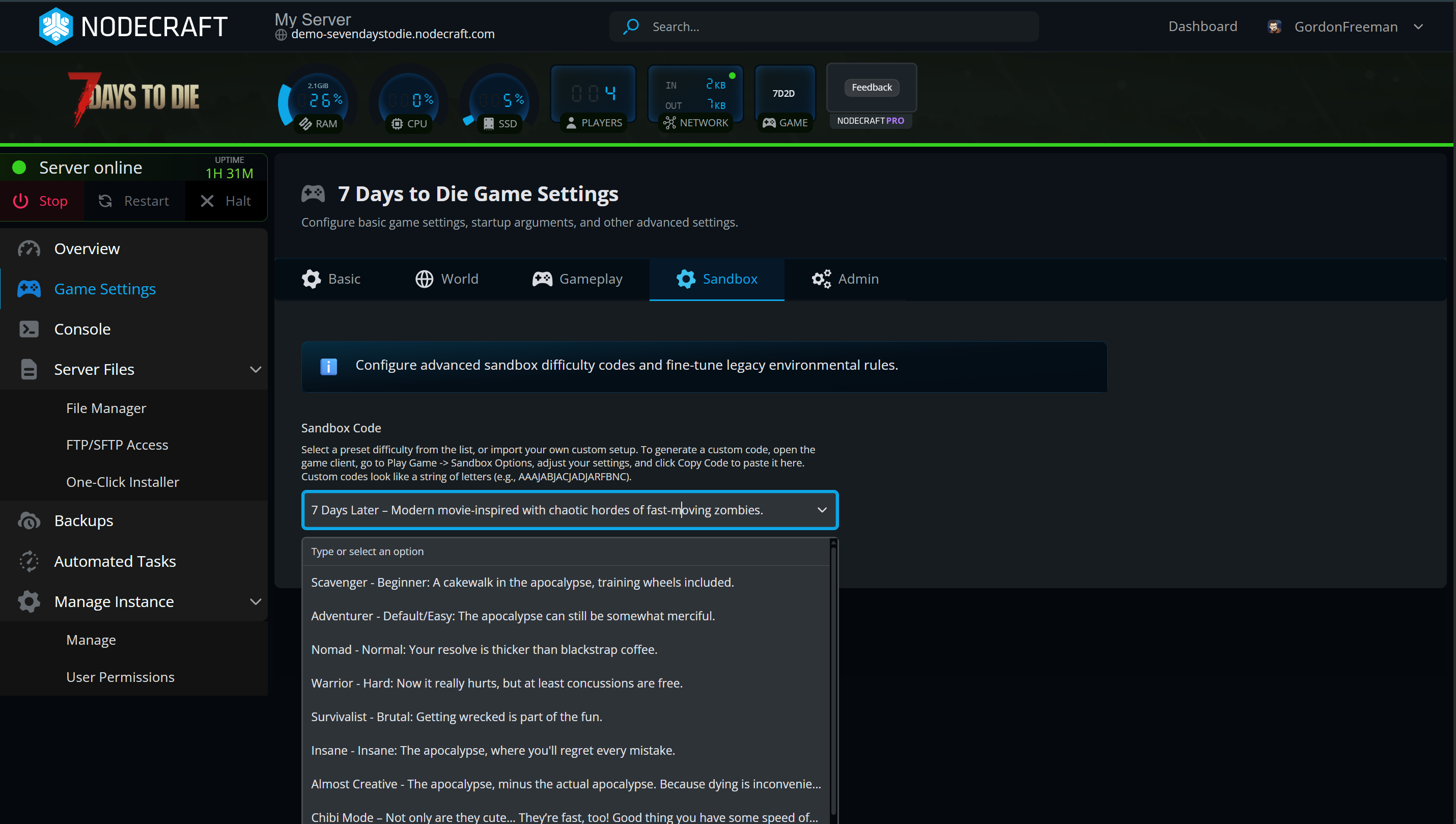Open the RAM usage gauge
The image size is (1456, 824).
318,100
